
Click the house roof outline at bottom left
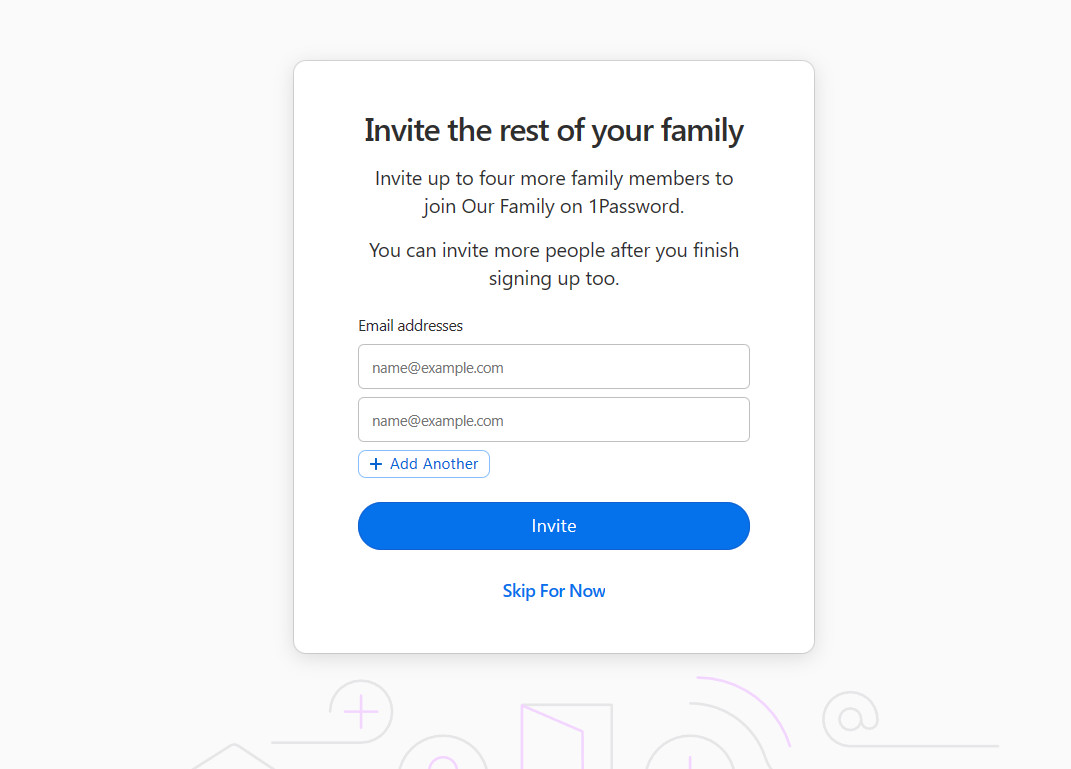[232, 752]
